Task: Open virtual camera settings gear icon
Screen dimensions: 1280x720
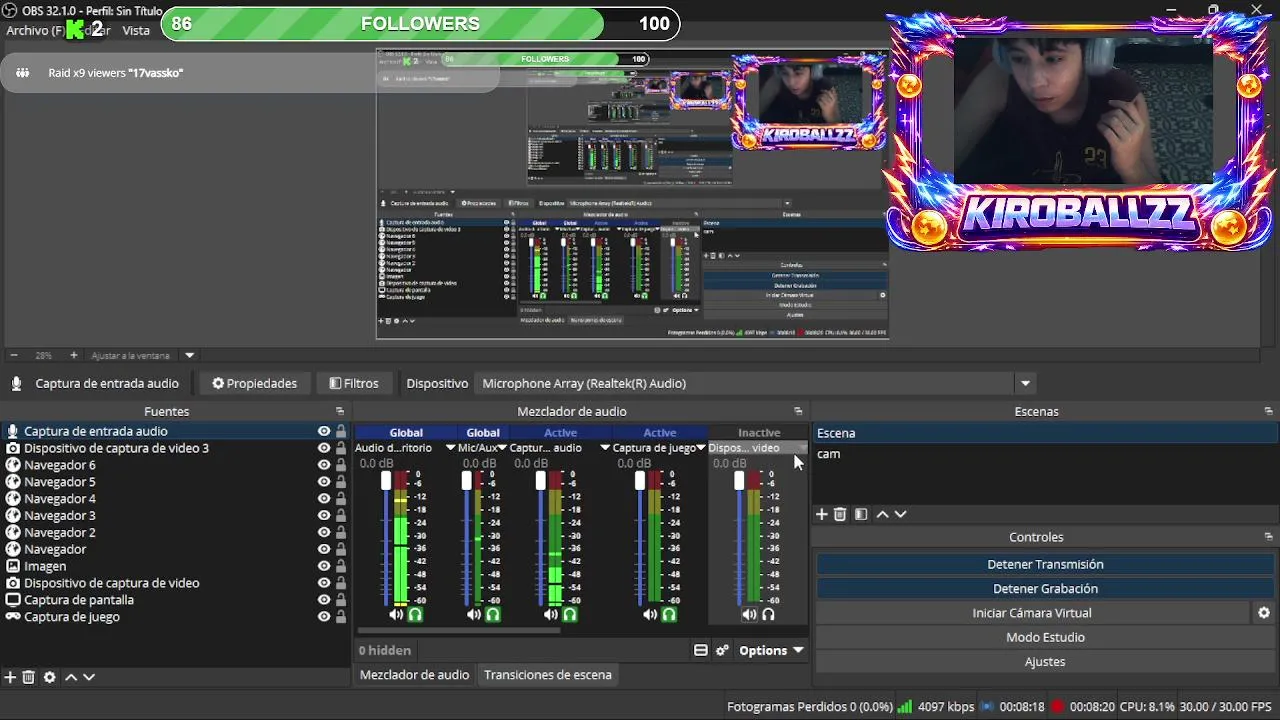Action: coord(1264,613)
